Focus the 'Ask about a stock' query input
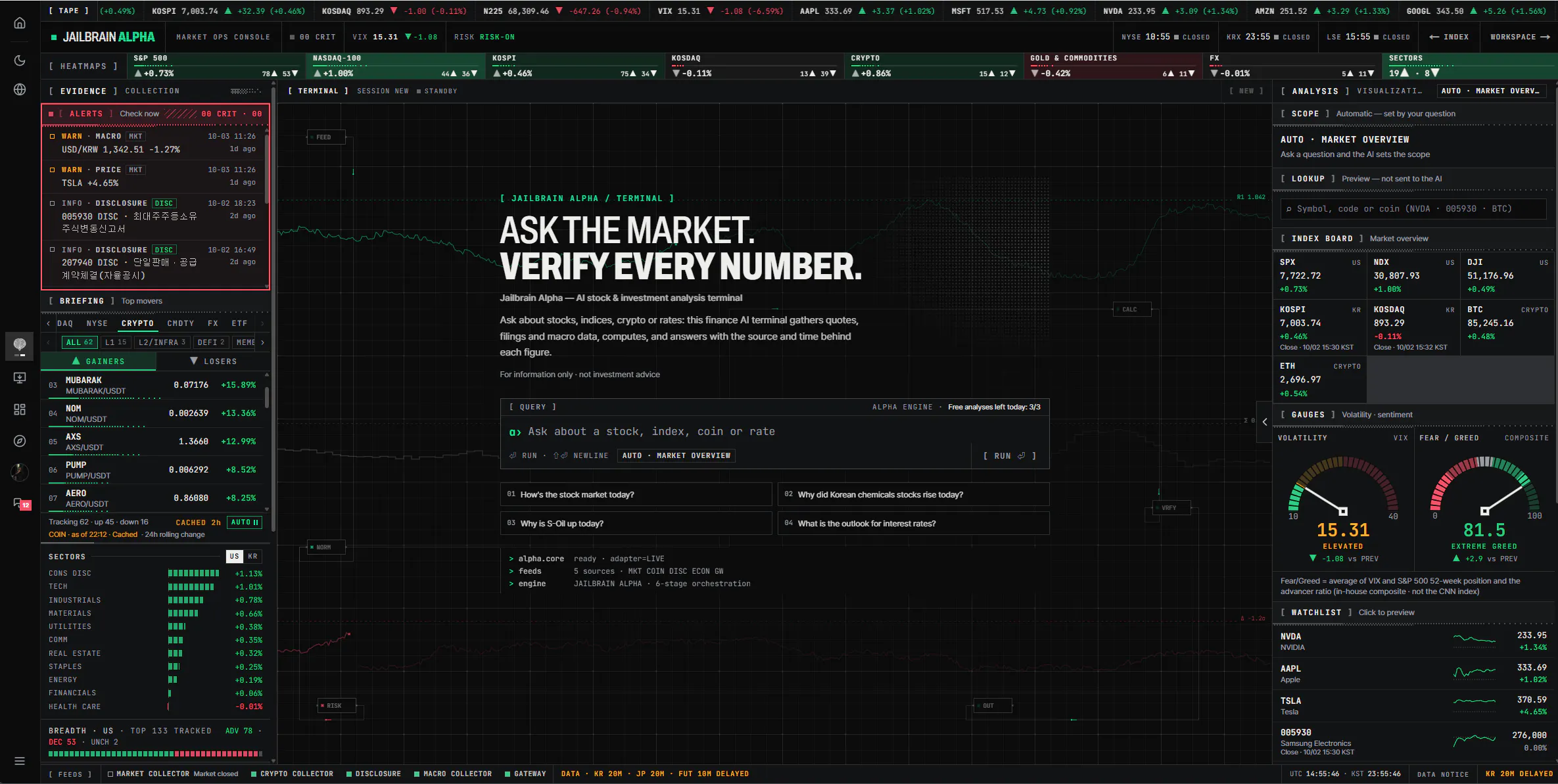Image resolution: width=1558 pixels, height=784 pixels. click(776, 432)
